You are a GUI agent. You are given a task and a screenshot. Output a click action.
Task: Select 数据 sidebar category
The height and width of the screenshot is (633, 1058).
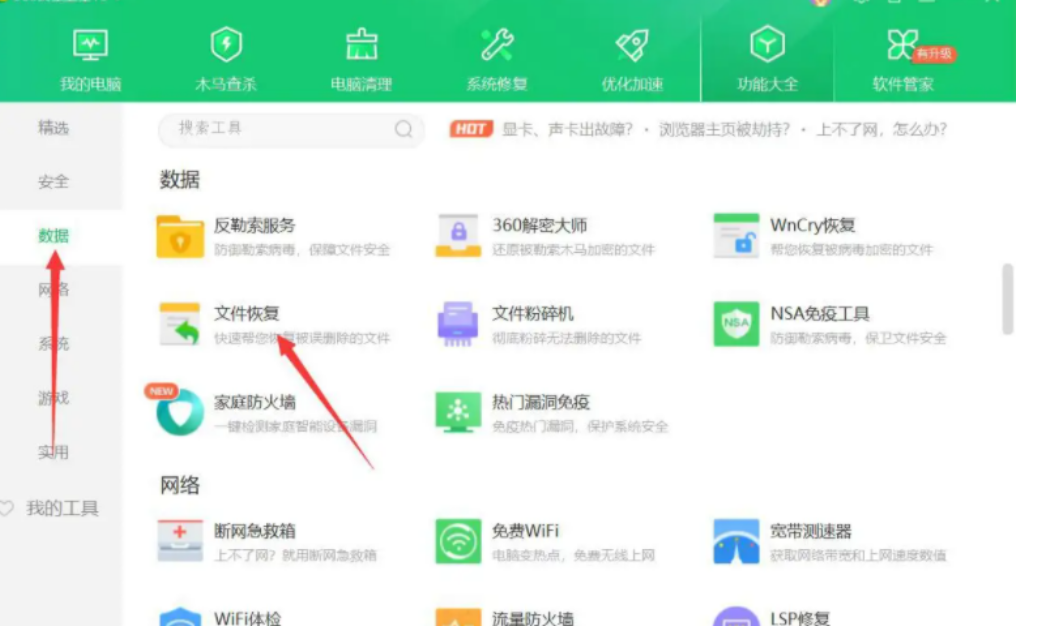coord(53,236)
